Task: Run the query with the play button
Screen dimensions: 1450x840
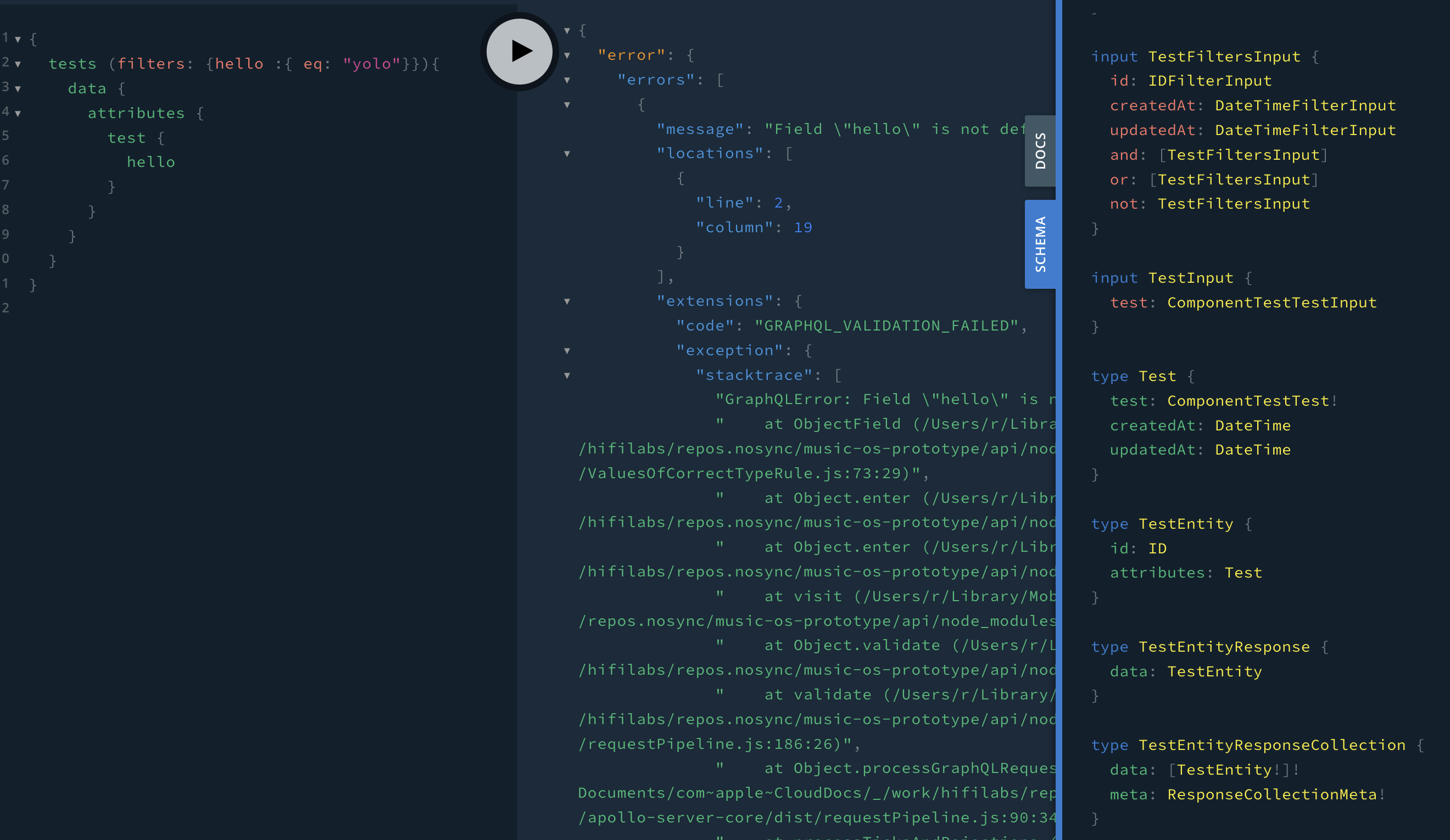Action: (518, 51)
